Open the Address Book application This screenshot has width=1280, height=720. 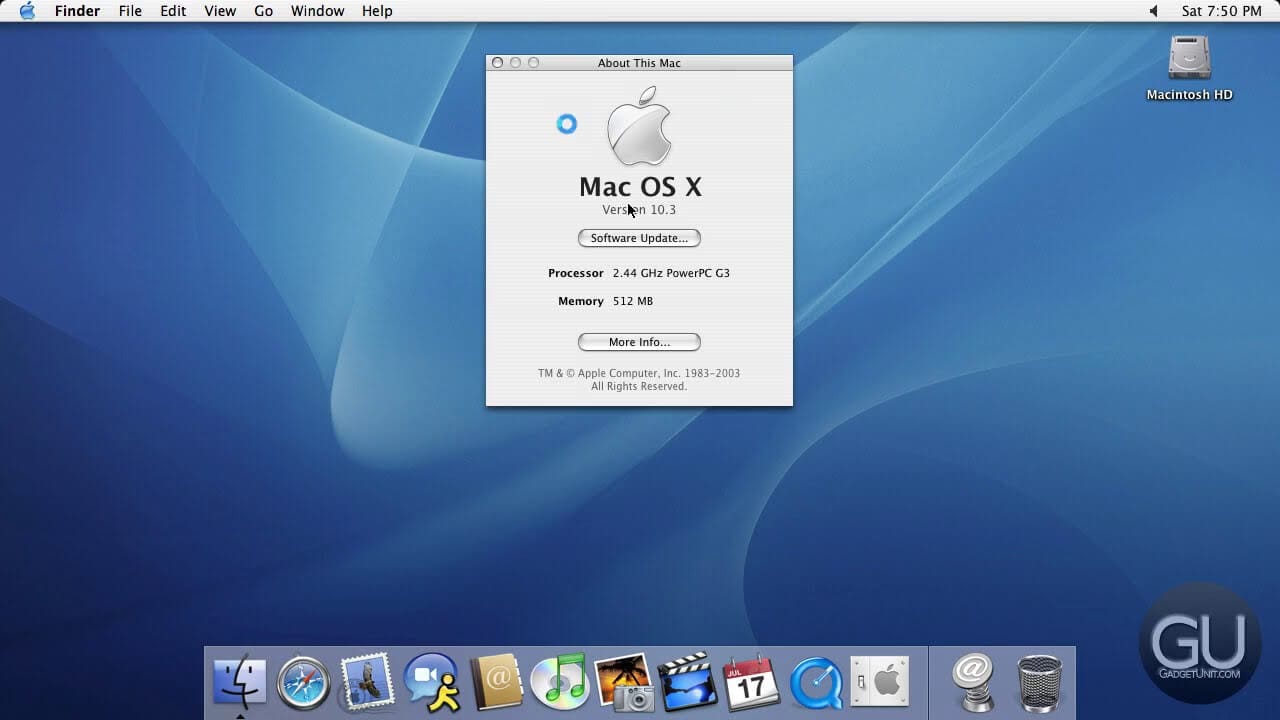pyautogui.click(x=495, y=682)
